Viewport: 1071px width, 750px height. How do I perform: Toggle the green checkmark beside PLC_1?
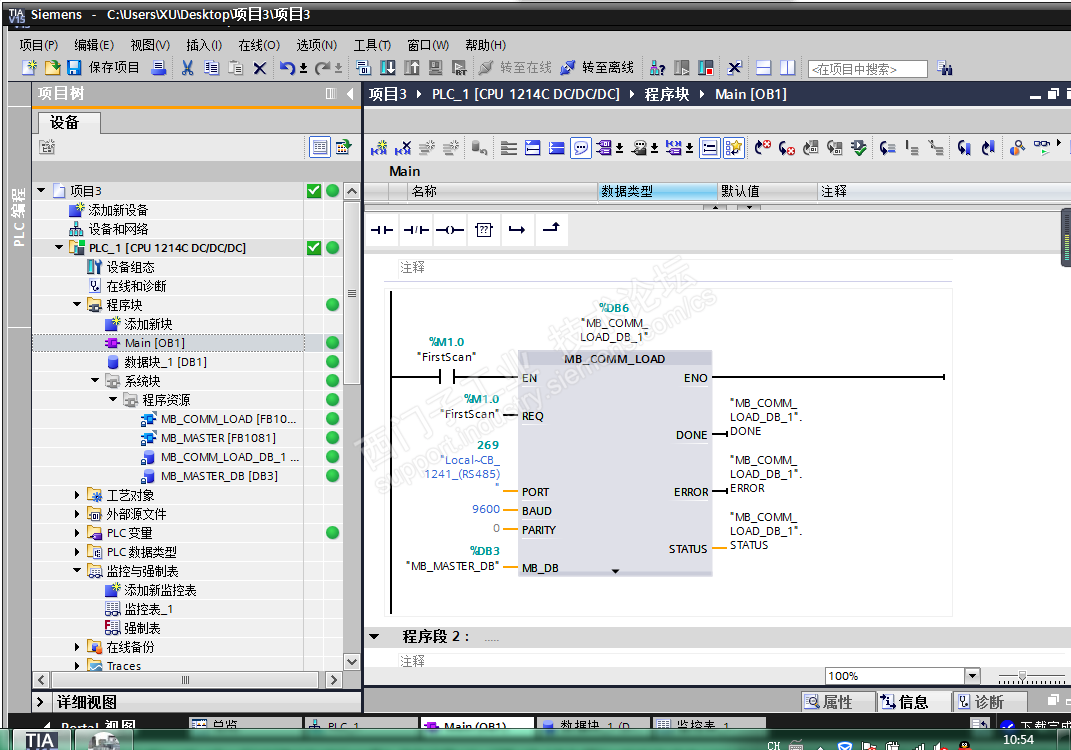point(314,248)
